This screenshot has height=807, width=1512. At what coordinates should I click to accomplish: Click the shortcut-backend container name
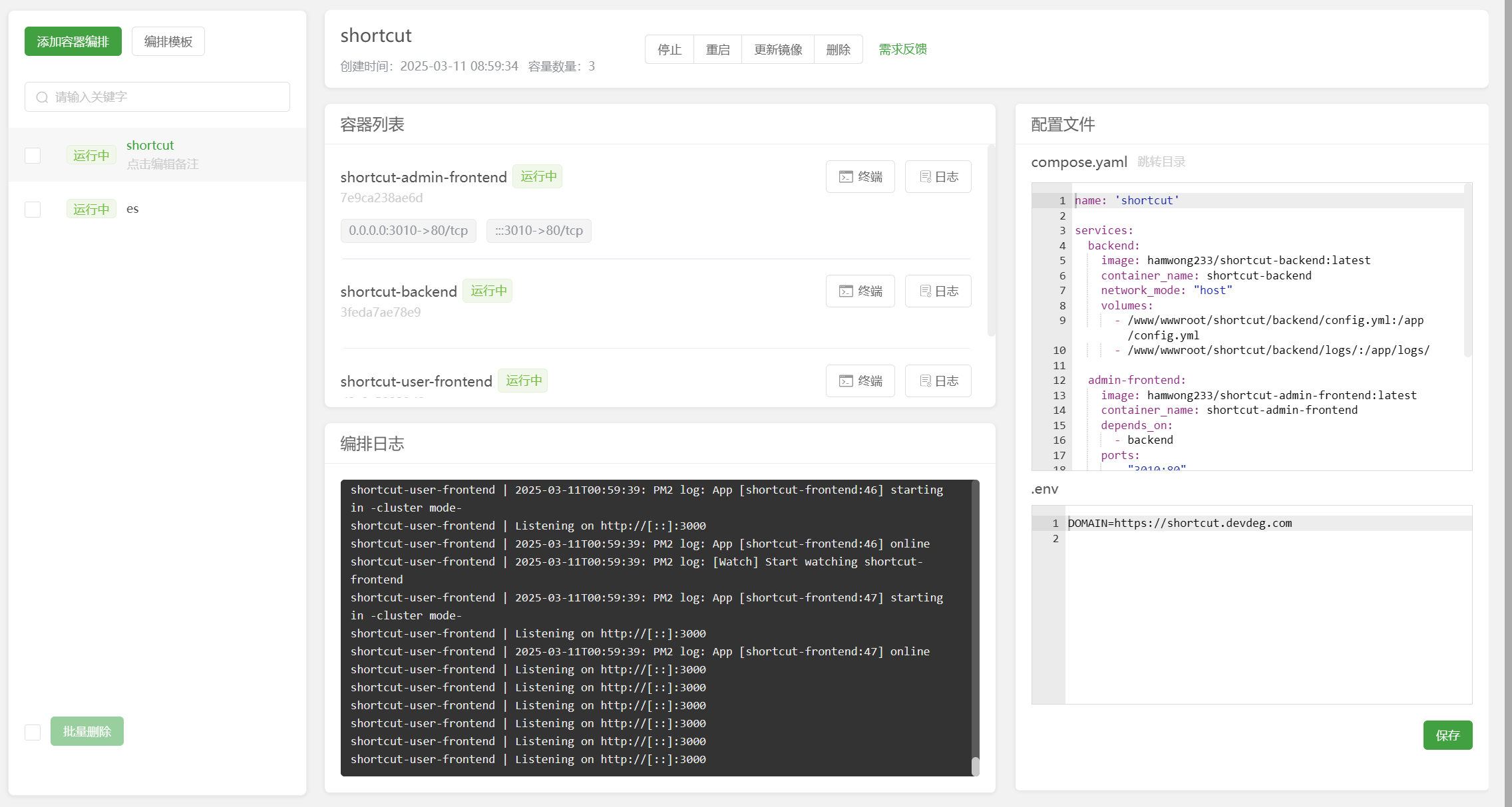[x=399, y=291]
